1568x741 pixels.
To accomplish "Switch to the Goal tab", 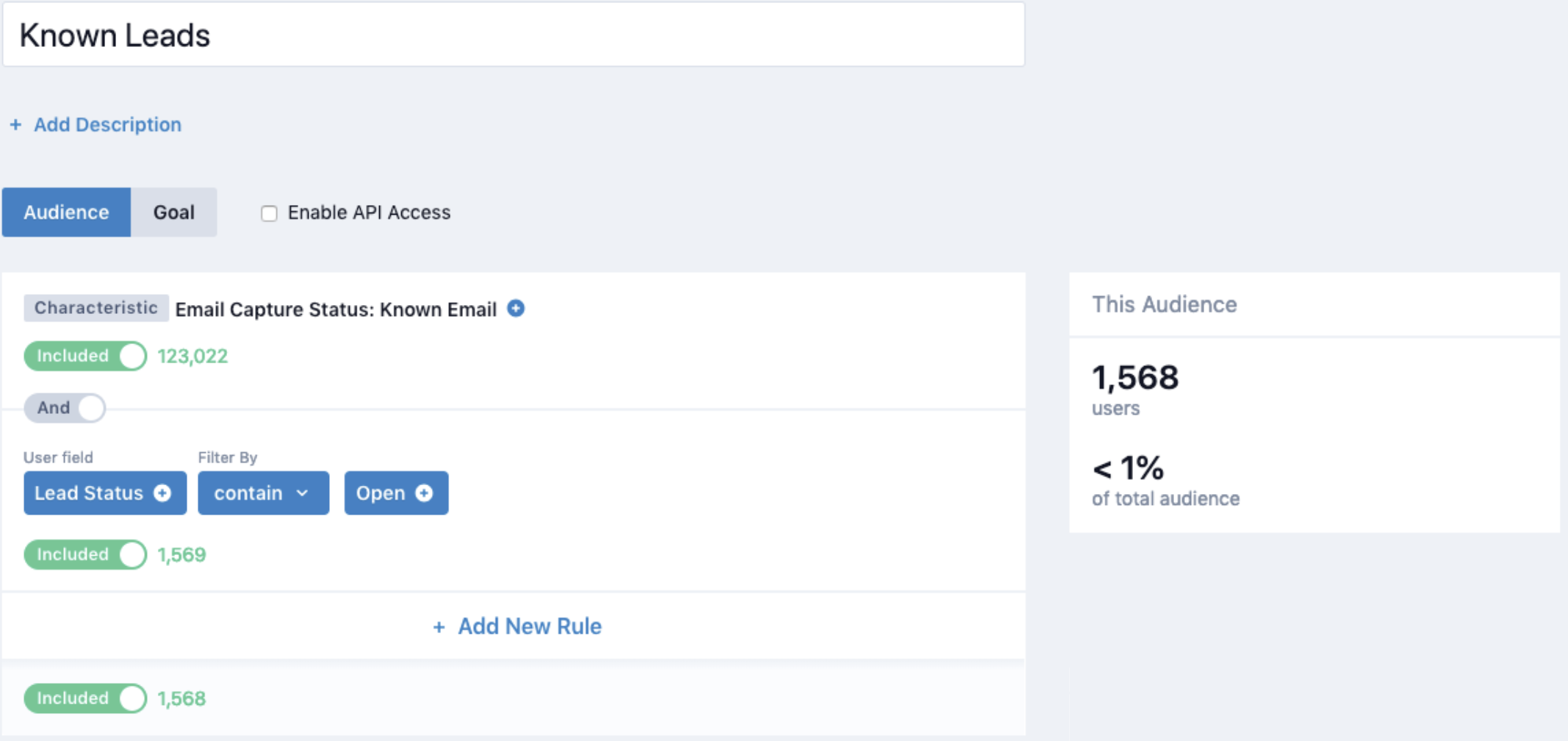I will 173,212.
